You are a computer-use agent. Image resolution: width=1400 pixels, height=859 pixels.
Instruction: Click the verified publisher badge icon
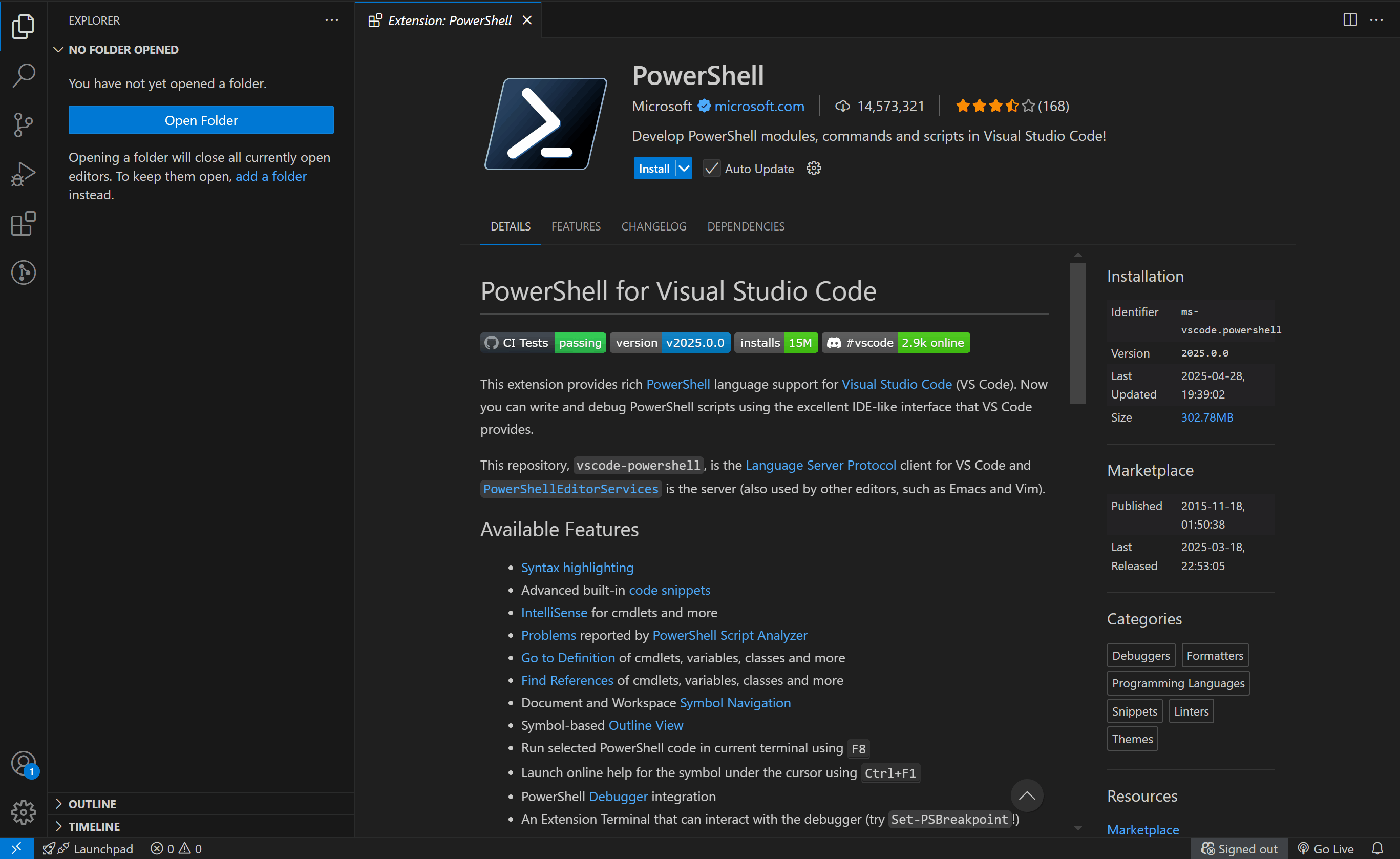[x=704, y=106]
